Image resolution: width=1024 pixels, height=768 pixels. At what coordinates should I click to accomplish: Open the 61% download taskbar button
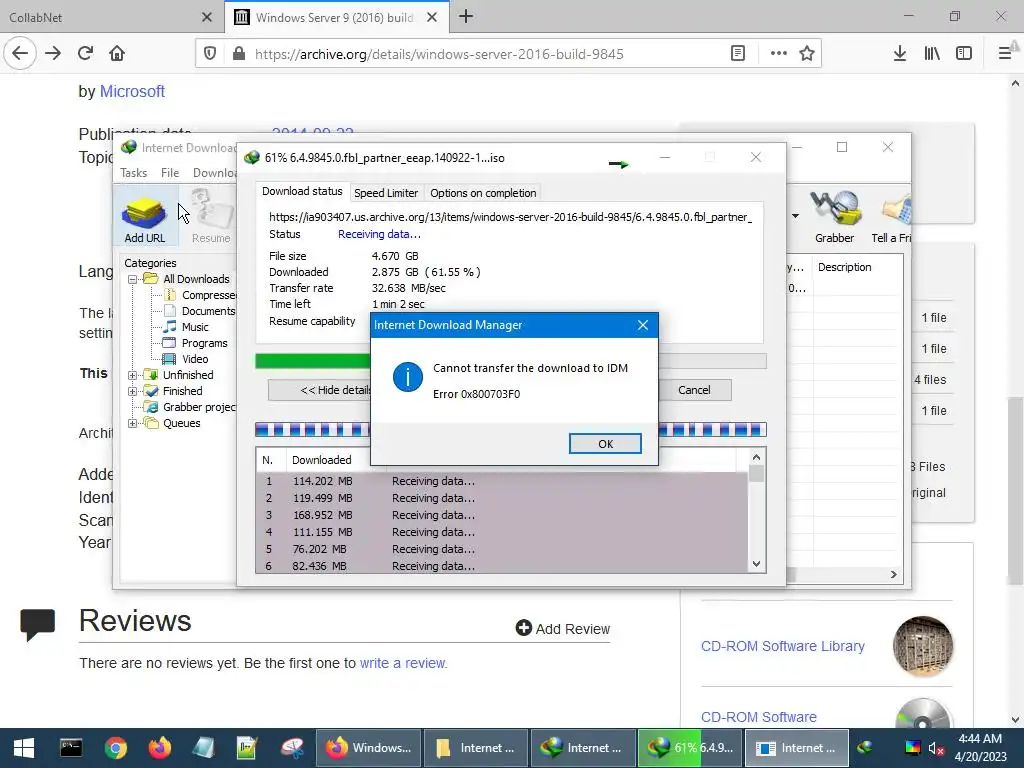pyautogui.click(x=690, y=748)
